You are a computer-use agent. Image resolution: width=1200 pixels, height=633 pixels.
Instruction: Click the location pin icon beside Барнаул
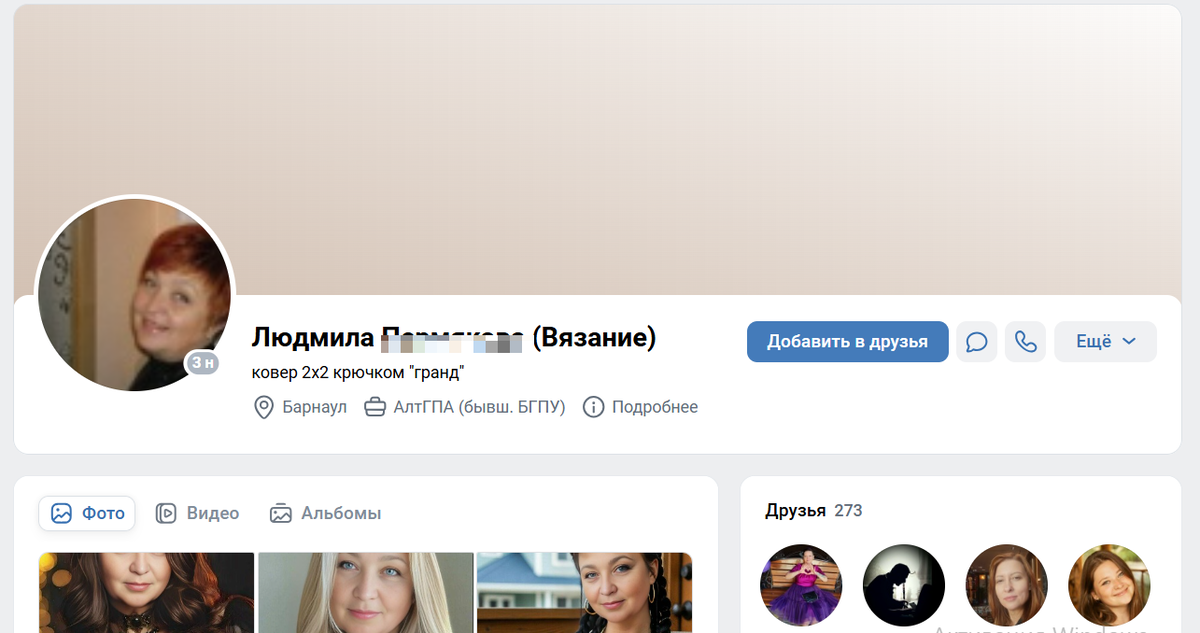pos(264,407)
